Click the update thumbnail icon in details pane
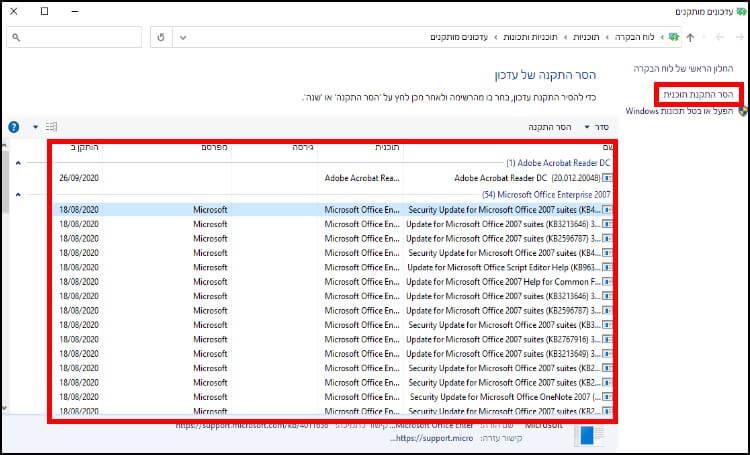750x455 pixels. [590, 436]
